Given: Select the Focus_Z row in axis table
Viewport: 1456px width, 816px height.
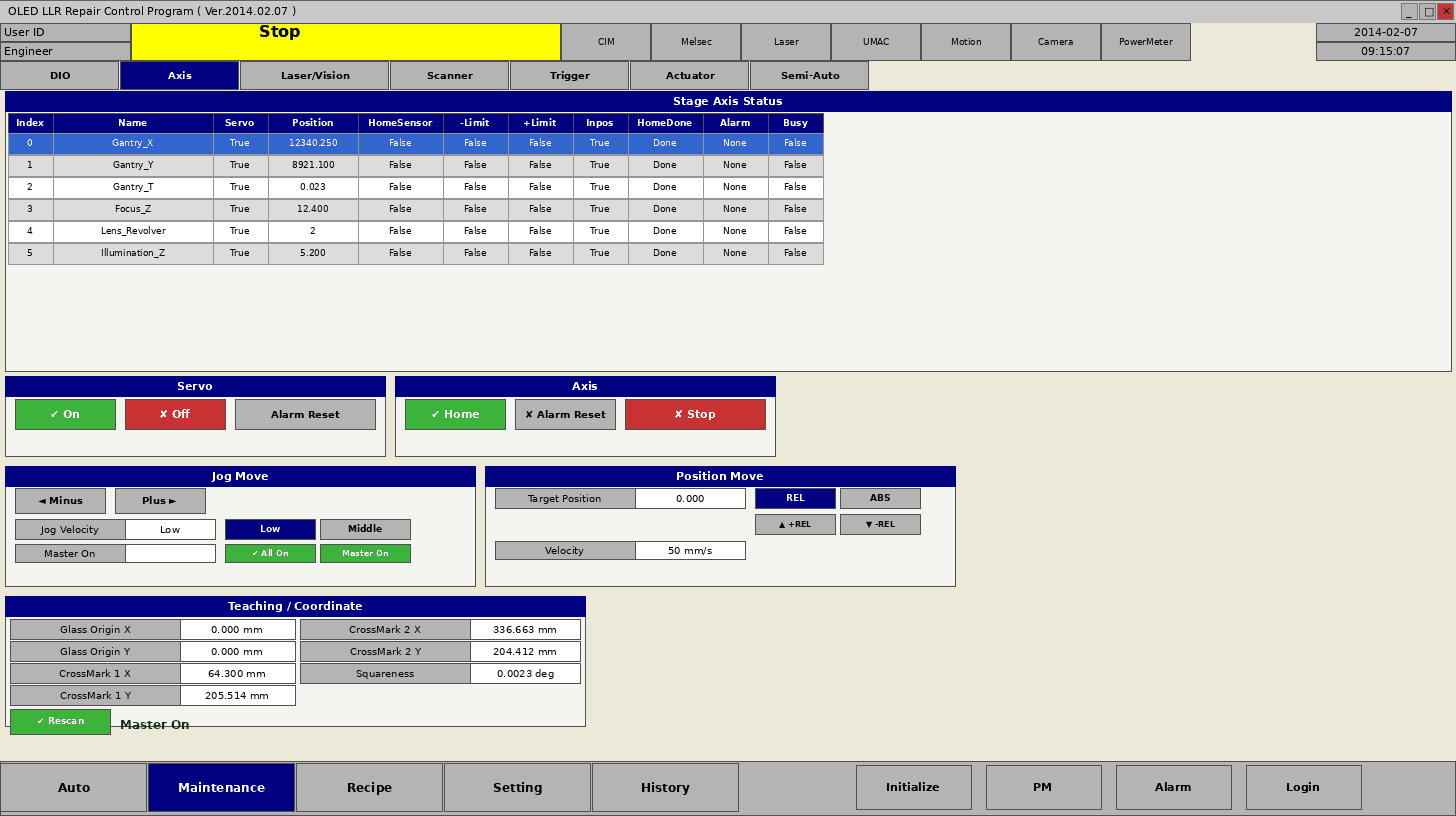Looking at the screenshot, I should pos(133,210).
